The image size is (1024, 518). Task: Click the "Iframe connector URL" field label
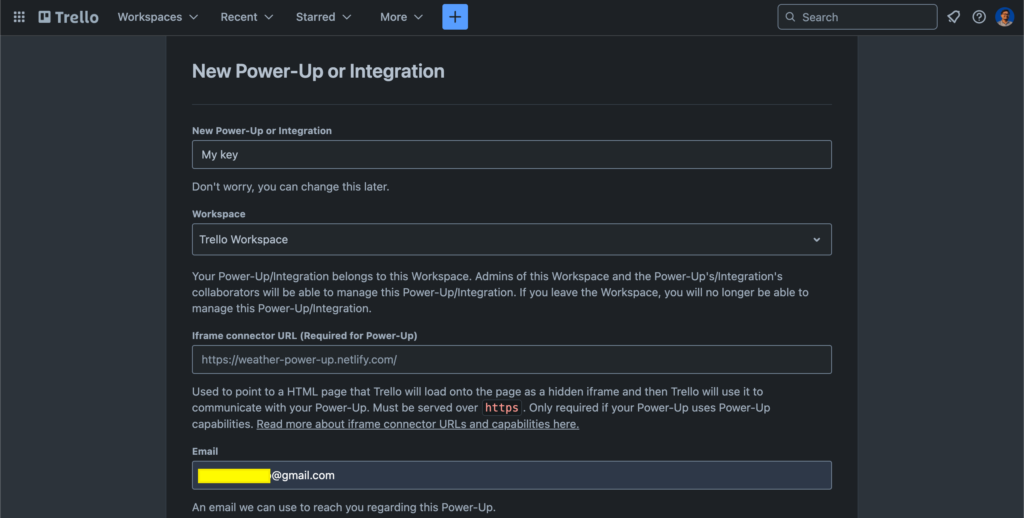point(304,335)
